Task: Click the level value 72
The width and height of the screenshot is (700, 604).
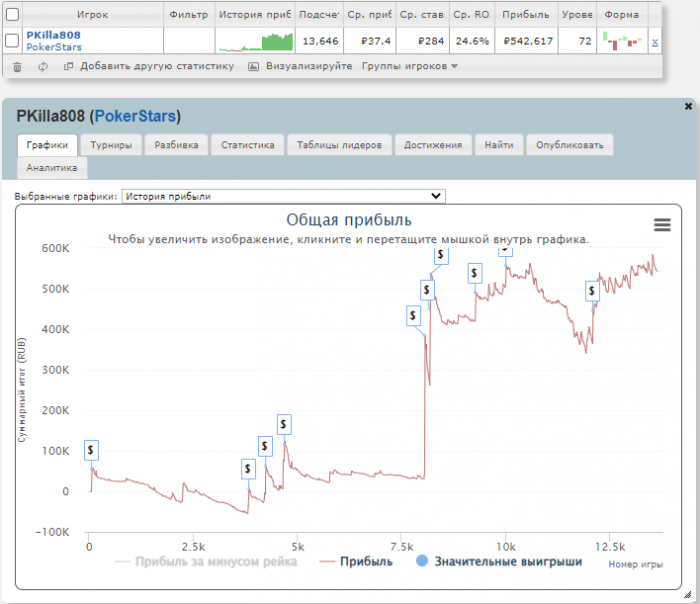Action: (585, 41)
